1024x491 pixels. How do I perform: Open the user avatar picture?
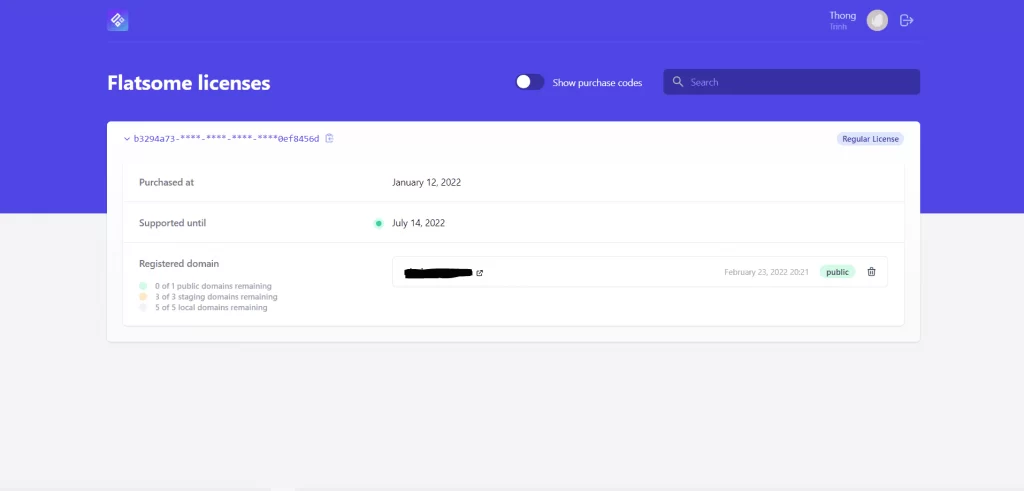click(x=877, y=20)
